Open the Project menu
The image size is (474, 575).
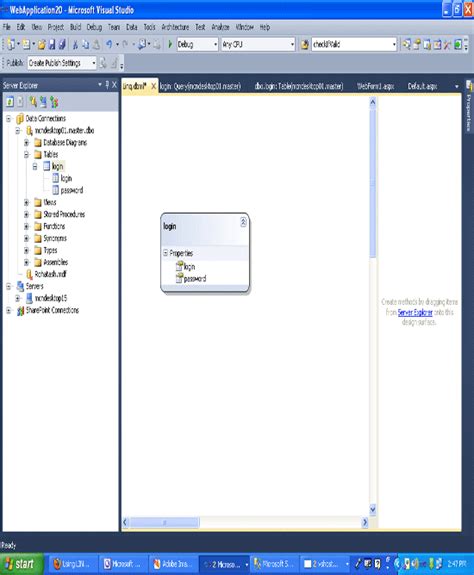point(56,27)
